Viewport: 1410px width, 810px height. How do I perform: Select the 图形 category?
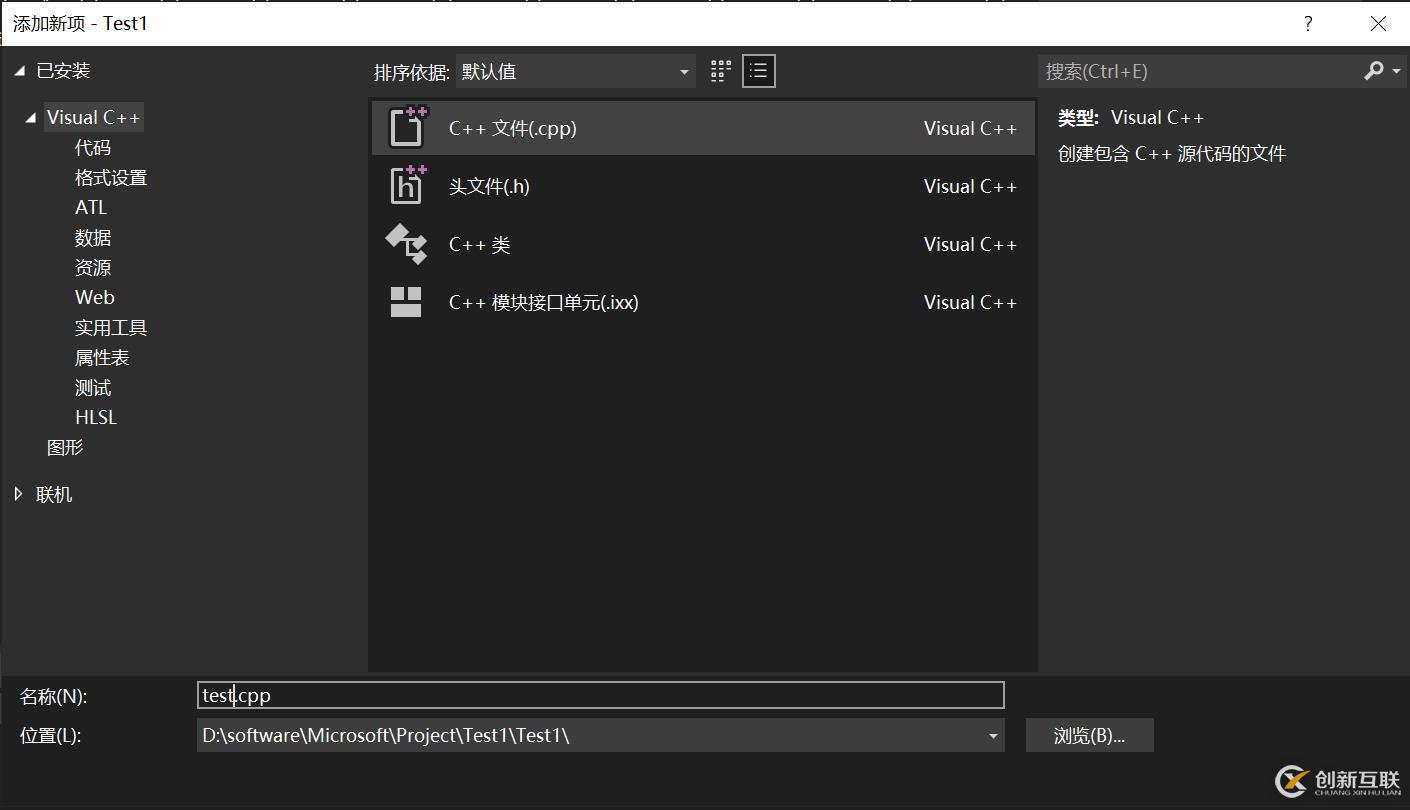point(65,448)
